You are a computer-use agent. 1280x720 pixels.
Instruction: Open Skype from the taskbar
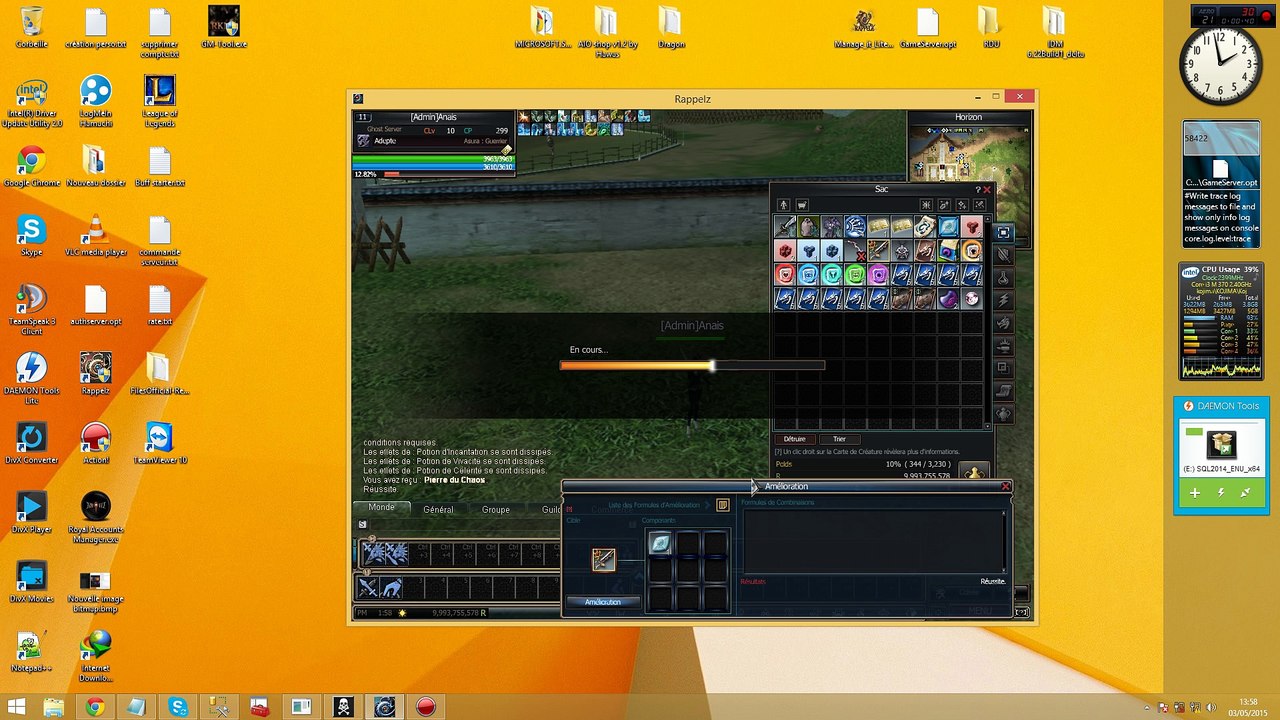tap(178, 707)
